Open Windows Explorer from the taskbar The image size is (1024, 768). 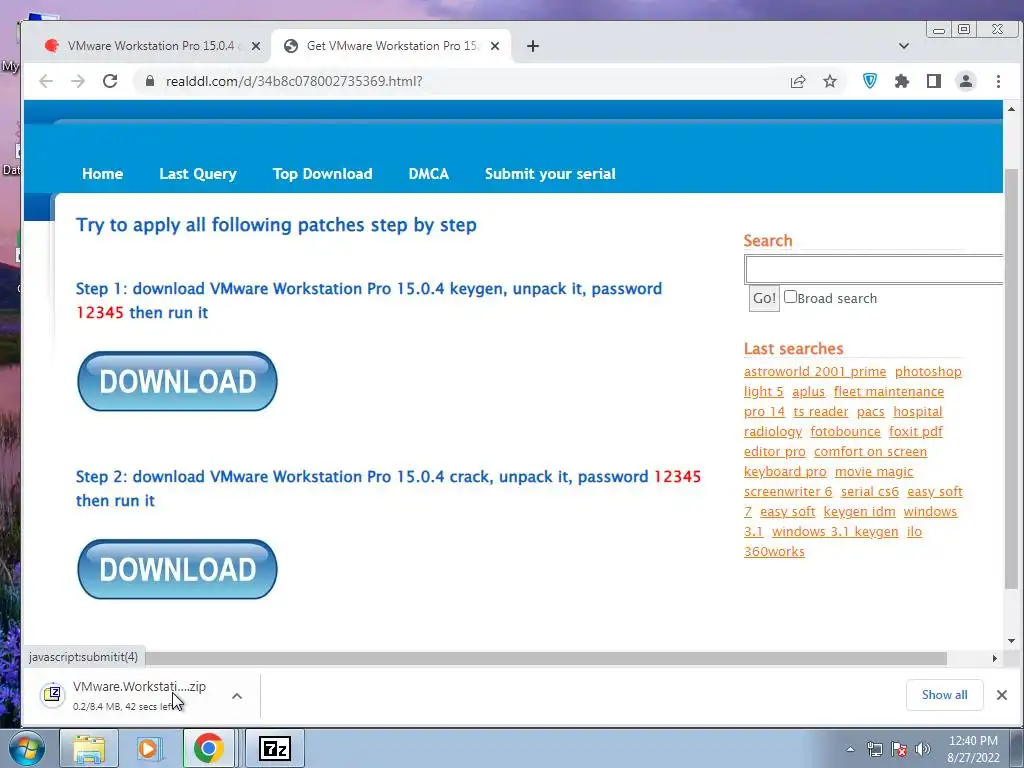(x=89, y=749)
